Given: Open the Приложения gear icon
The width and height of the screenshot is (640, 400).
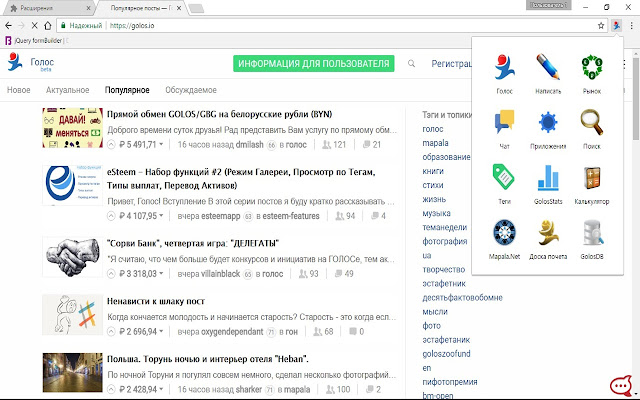Looking at the screenshot, I should 548,122.
